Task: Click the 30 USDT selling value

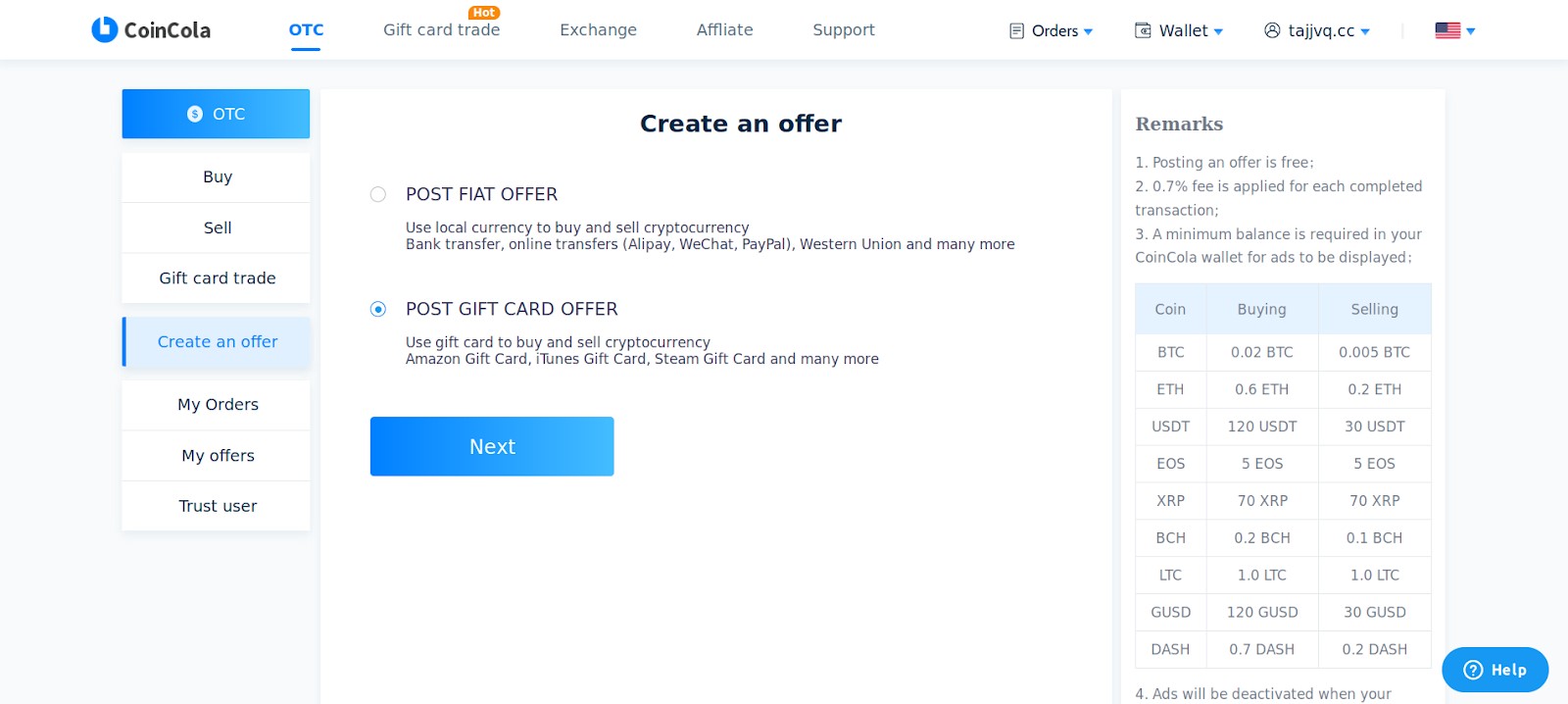Action: [1375, 427]
